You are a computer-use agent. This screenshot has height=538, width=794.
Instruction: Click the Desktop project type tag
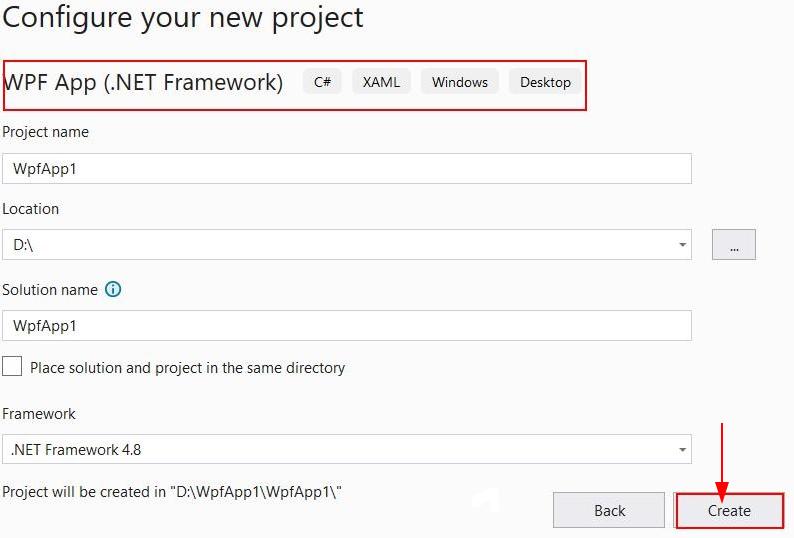pos(545,82)
